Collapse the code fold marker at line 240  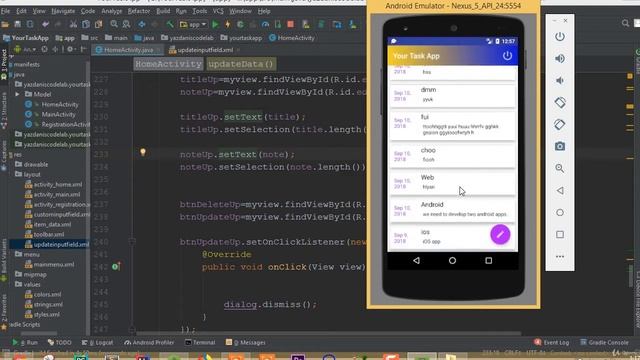(x=132, y=242)
